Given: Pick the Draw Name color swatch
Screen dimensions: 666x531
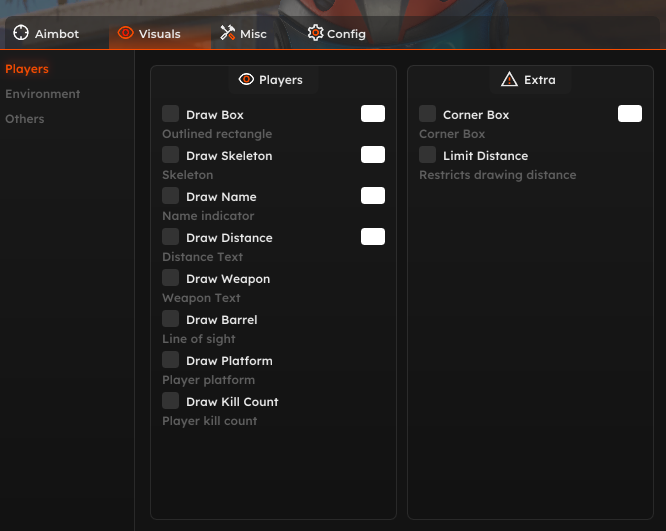Looking at the screenshot, I should point(373,196).
